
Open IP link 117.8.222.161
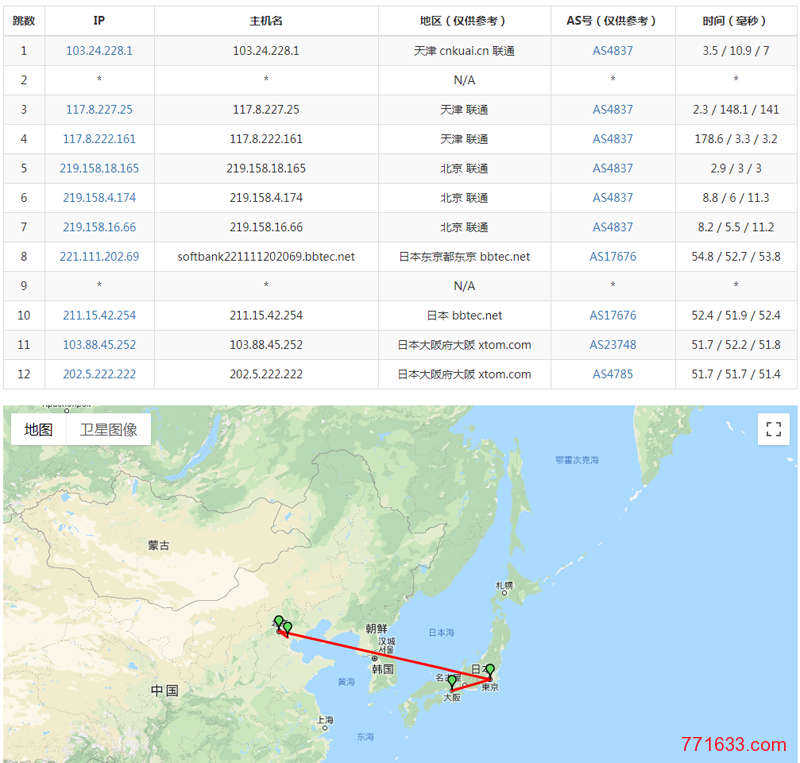point(99,139)
